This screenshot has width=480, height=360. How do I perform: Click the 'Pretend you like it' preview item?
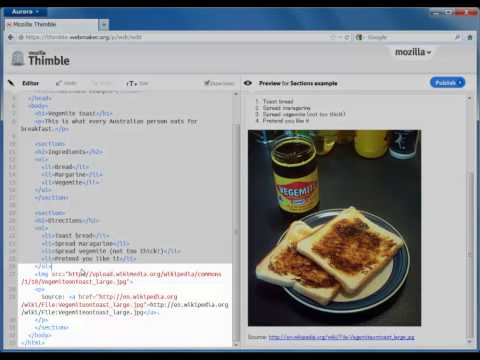click(x=286, y=121)
